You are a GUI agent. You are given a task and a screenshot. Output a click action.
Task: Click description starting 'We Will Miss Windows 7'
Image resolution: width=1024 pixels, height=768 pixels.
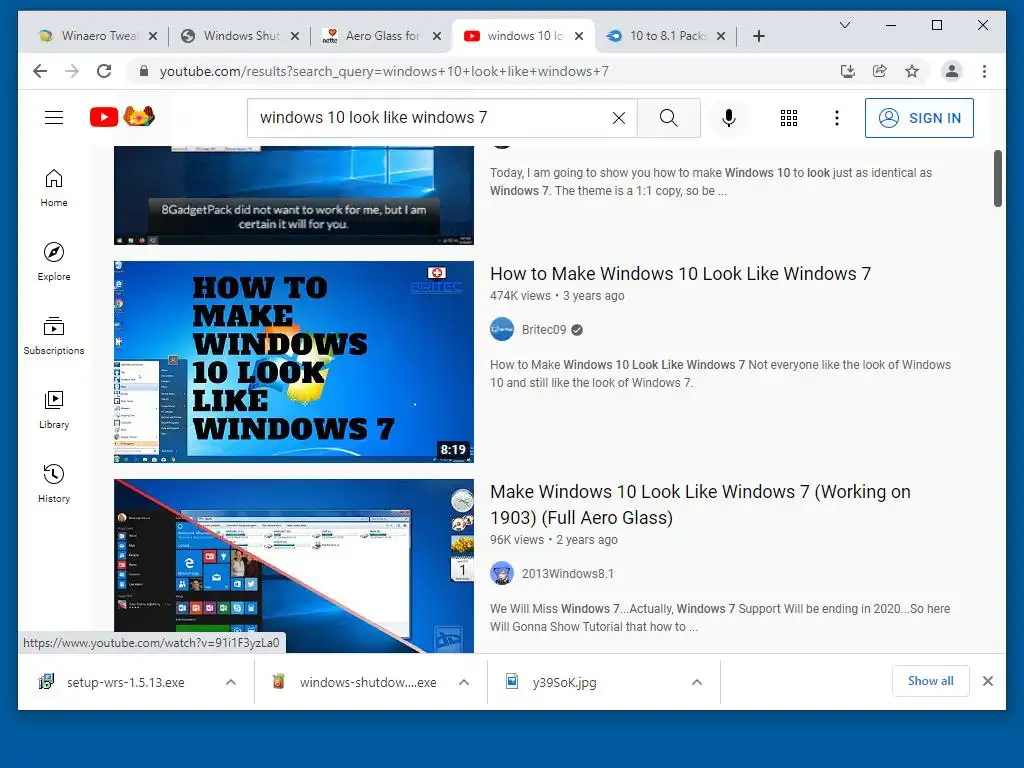pyautogui.click(x=720, y=618)
